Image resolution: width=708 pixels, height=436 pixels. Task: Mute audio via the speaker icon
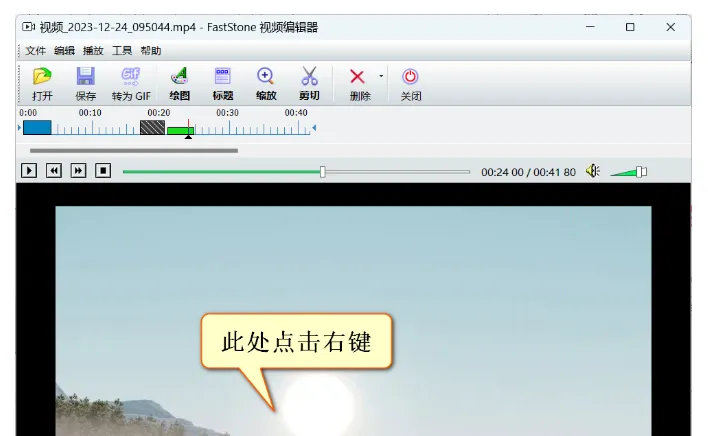pos(592,171)
